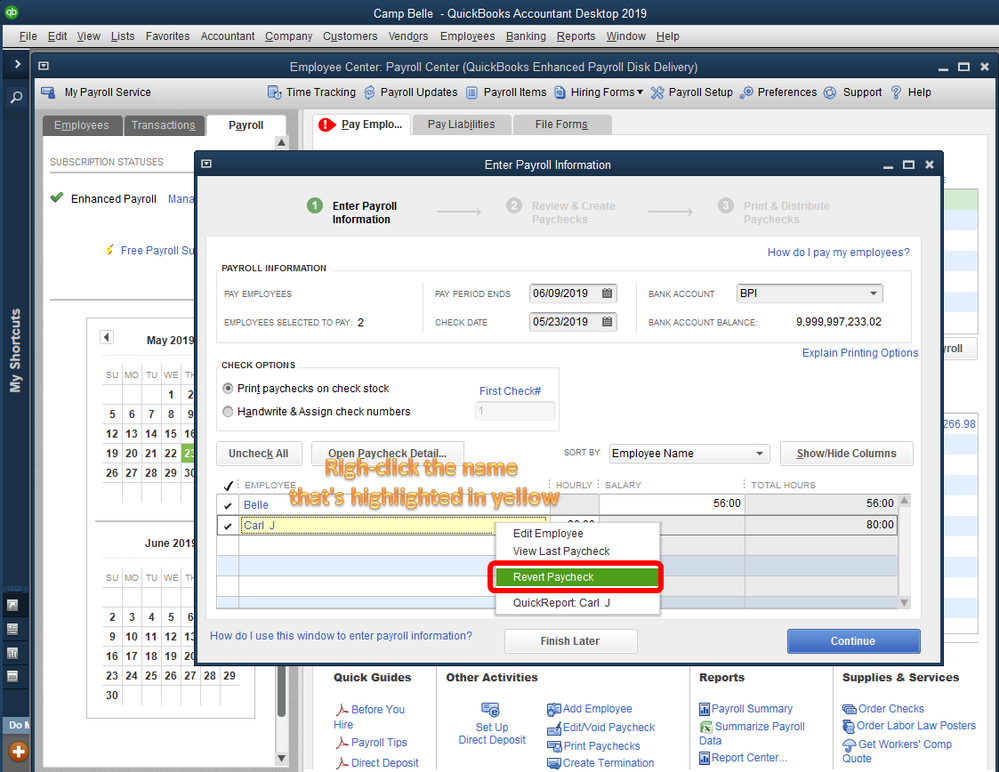Open Time Tracking toolbar icon

[x=274, y=92]
